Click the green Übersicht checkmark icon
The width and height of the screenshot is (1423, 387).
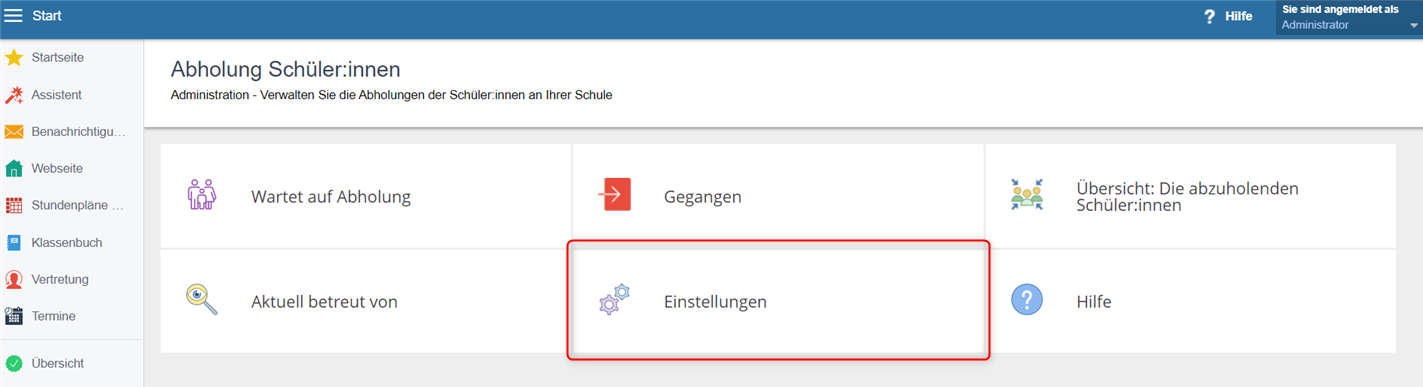click(14, 364)
